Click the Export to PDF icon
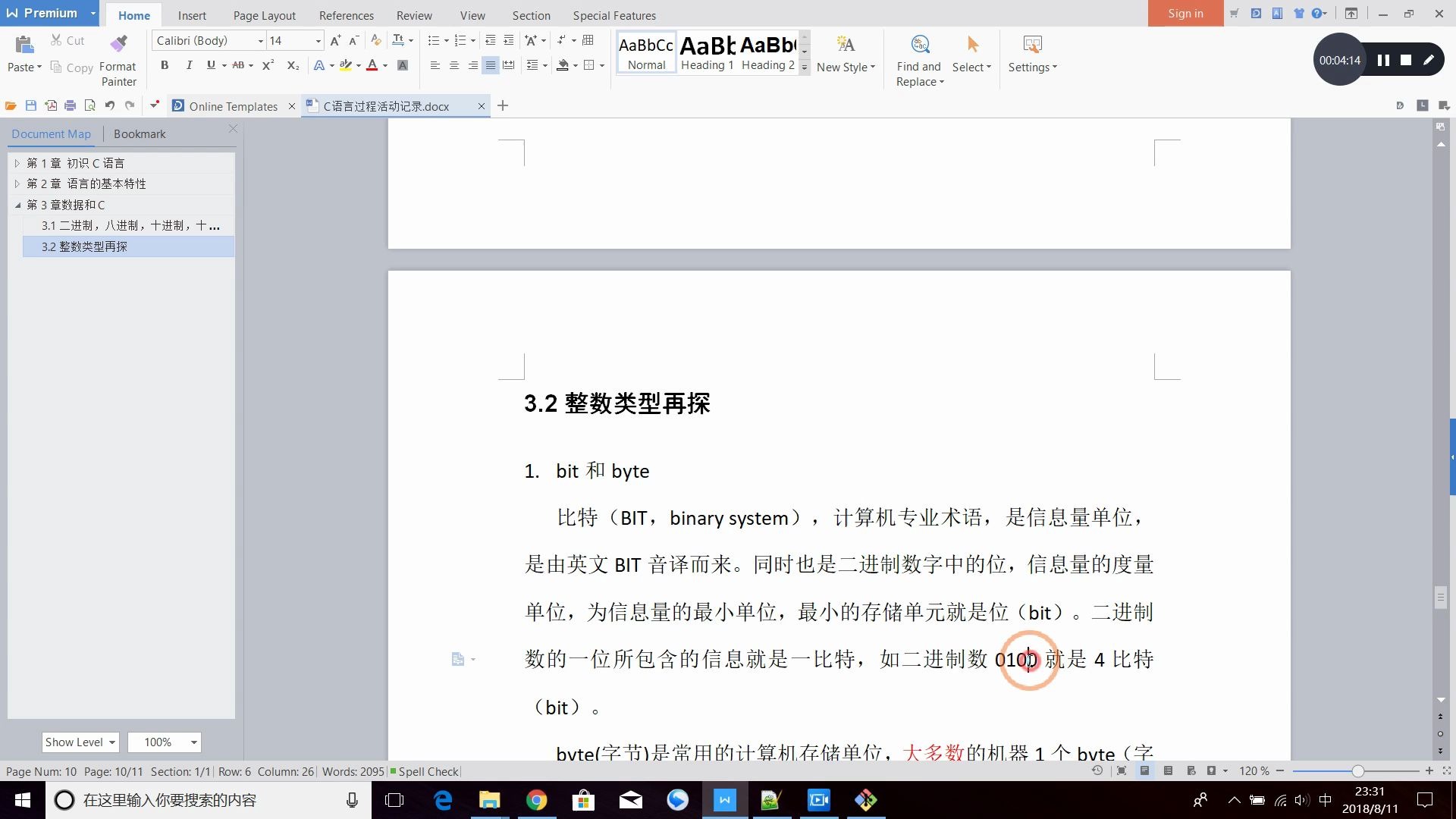This screenshot has width=1456, height=819. [x=51, y=106]
